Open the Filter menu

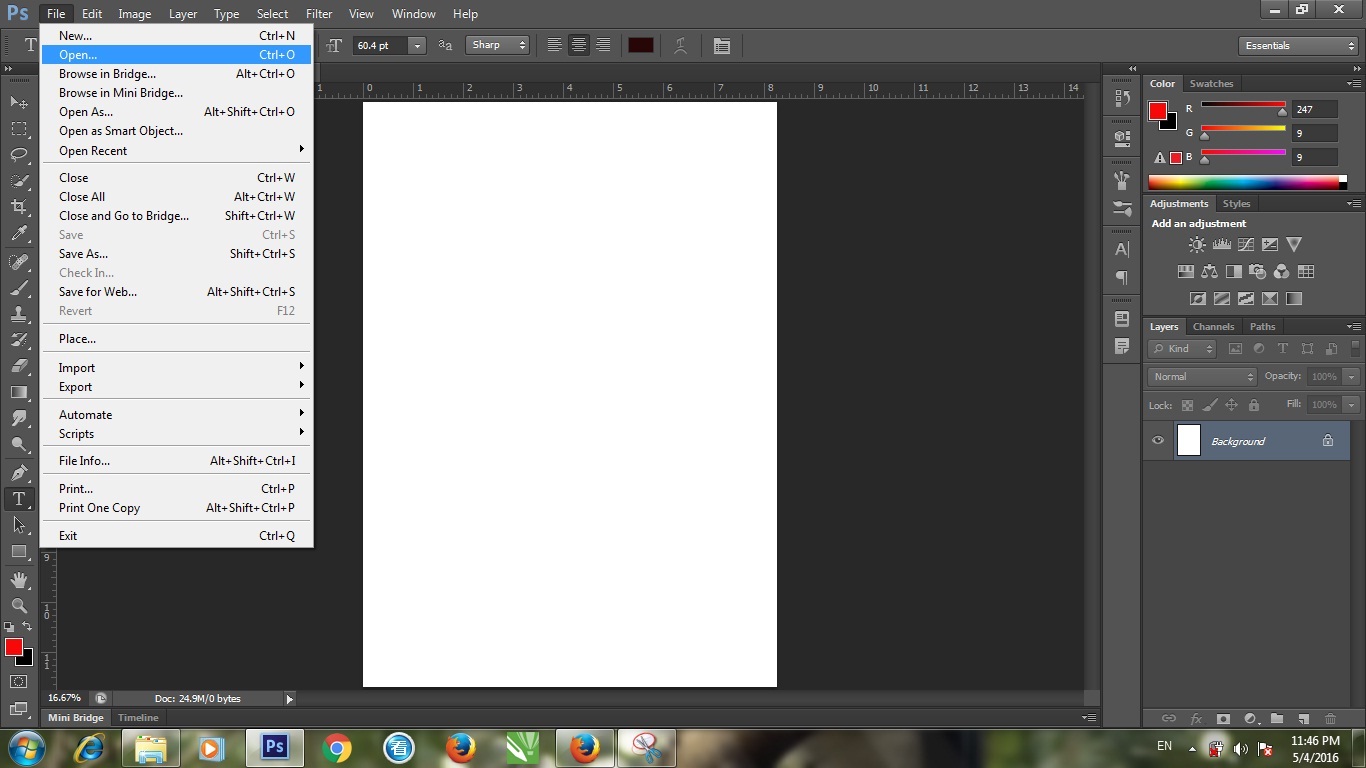click(319, 14)
